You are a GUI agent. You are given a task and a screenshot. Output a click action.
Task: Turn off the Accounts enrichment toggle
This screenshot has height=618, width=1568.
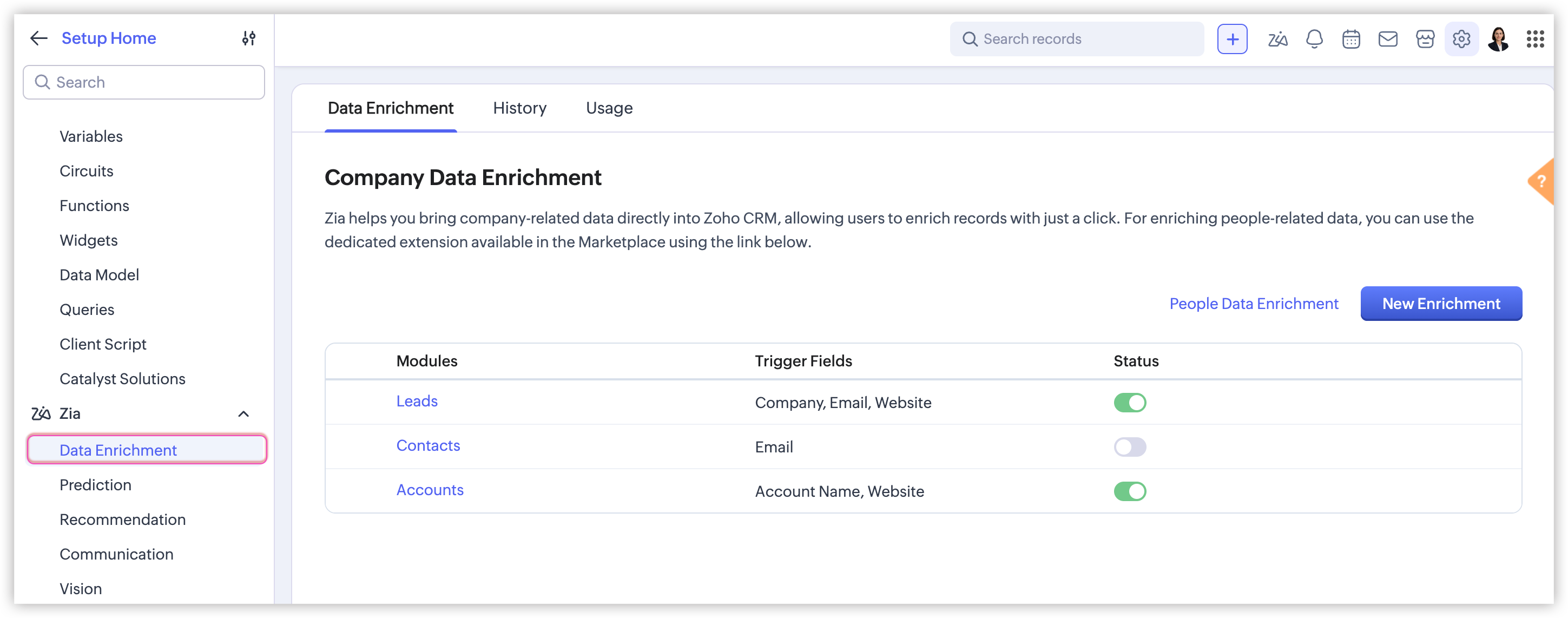1130,491
